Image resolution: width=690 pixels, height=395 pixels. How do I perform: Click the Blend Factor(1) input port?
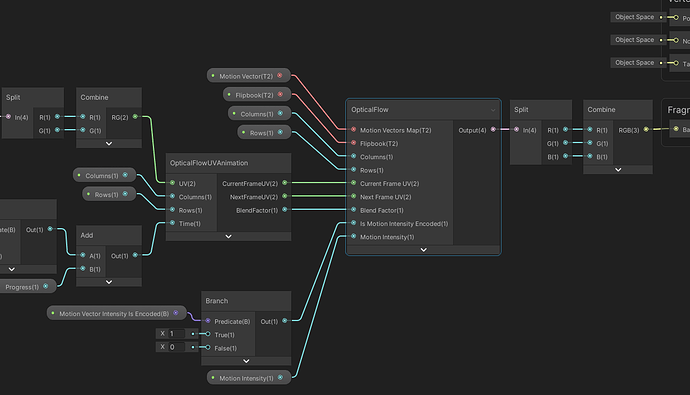click(353, 210)
